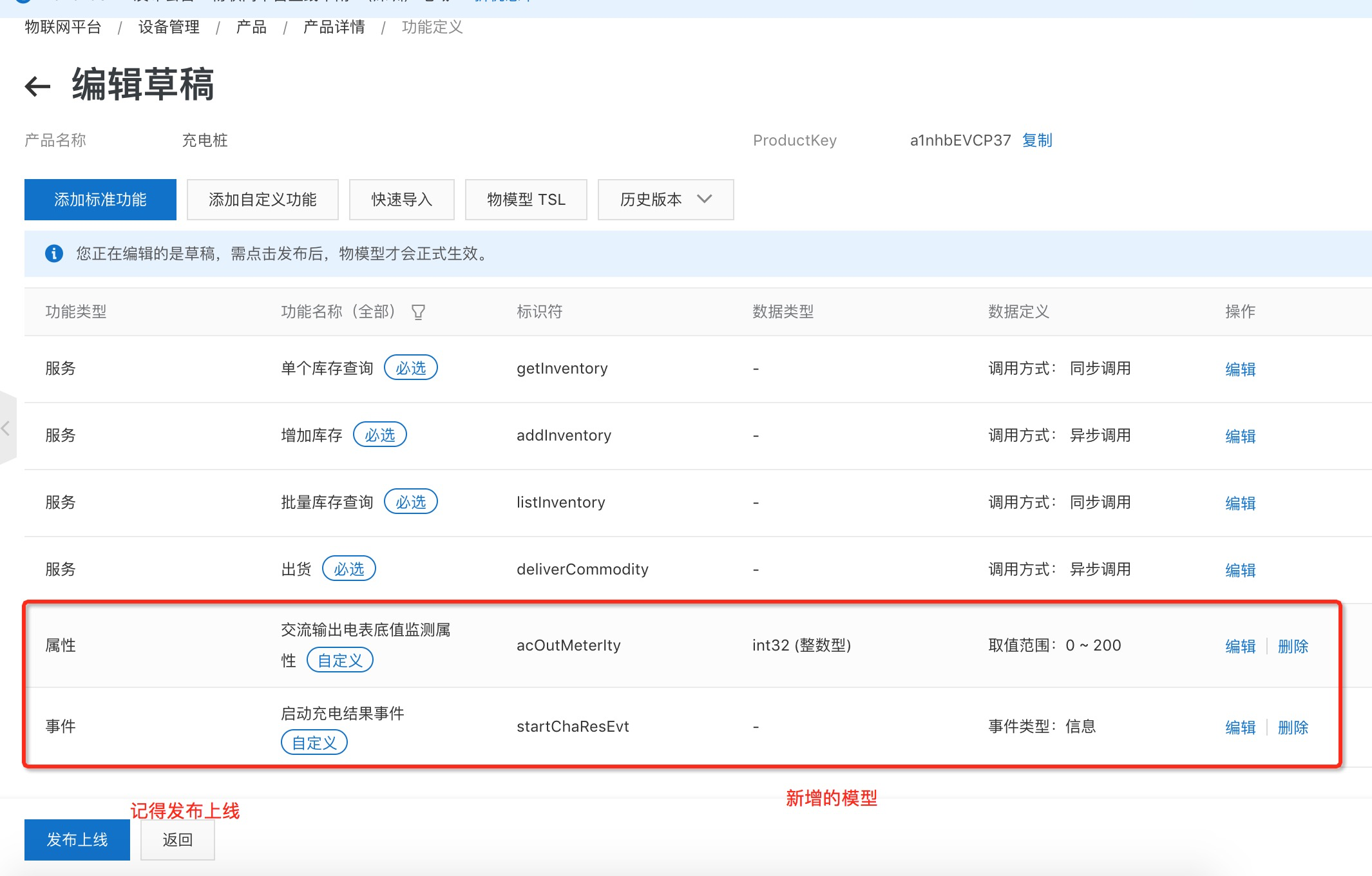The width and height of the screenshot is (1372, 876).
Task: Open 物模型 TSL
Action: [526, 200]
